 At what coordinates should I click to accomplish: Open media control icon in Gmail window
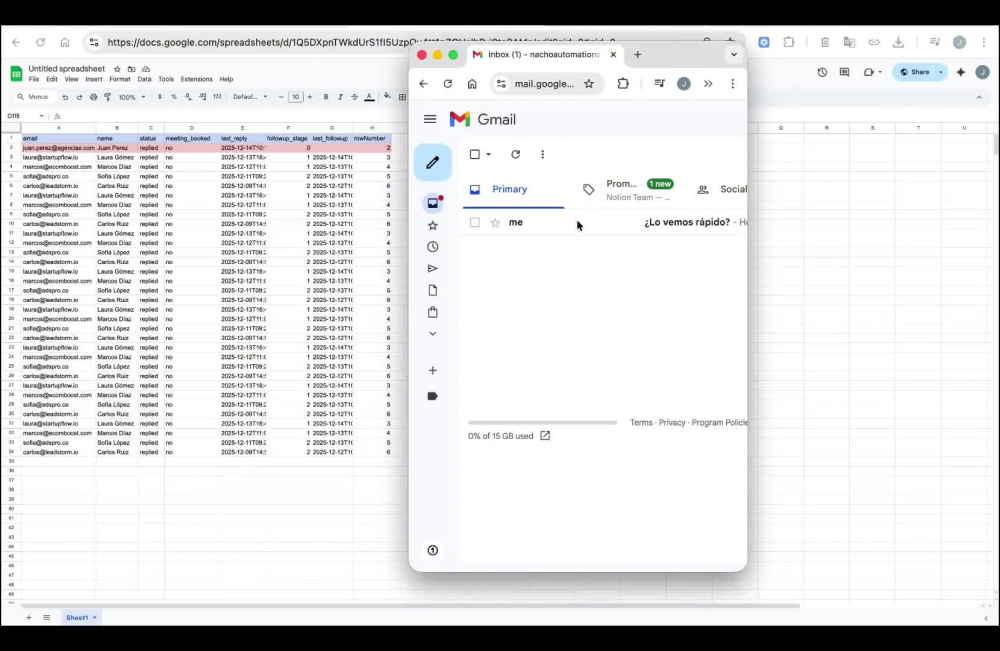[659, 84]
